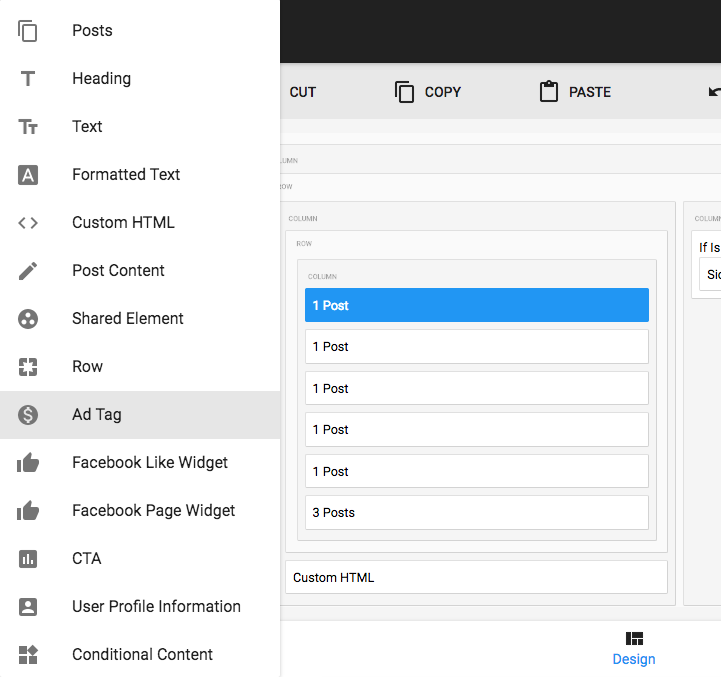Click the Ad Tag dollar icon
721x677 pixels.
tap(28, 415)
